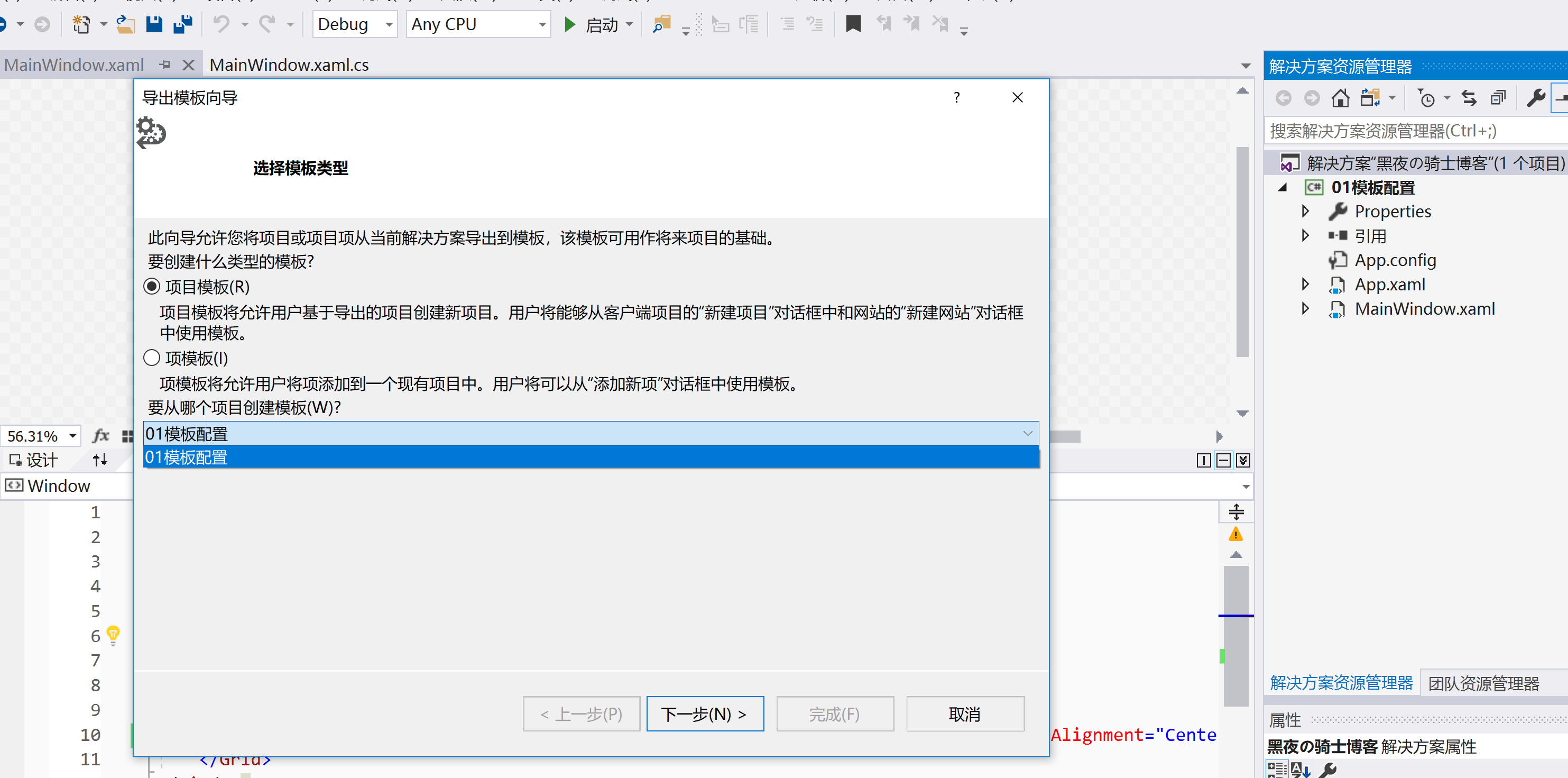Image resolution: width=1568 pixels, height=778 pixels.
Task: Click the Switch Views folder icon in Solution Explorer
Action: [x=1370, y=97]
